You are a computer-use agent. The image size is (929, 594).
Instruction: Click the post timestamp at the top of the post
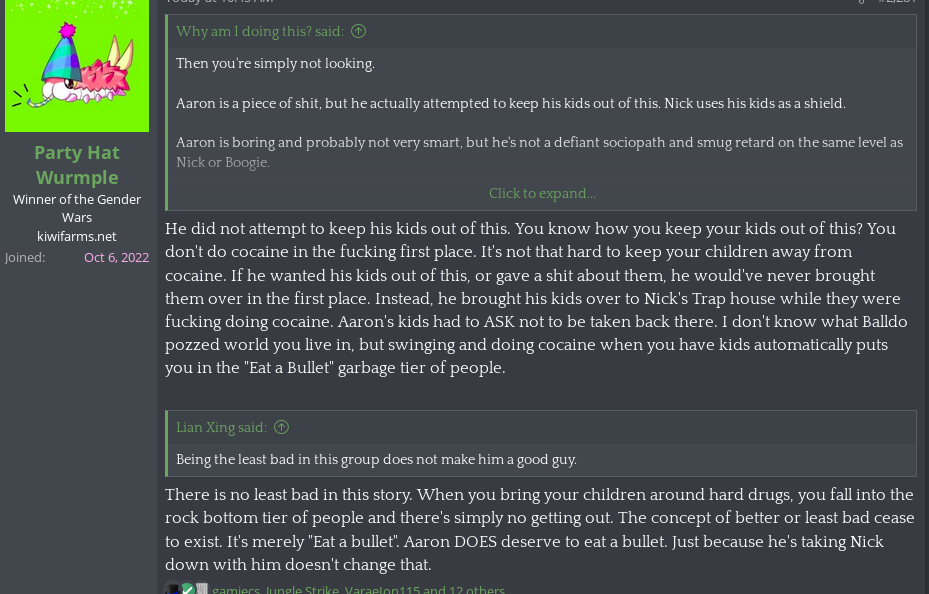[x=219, y=2]
